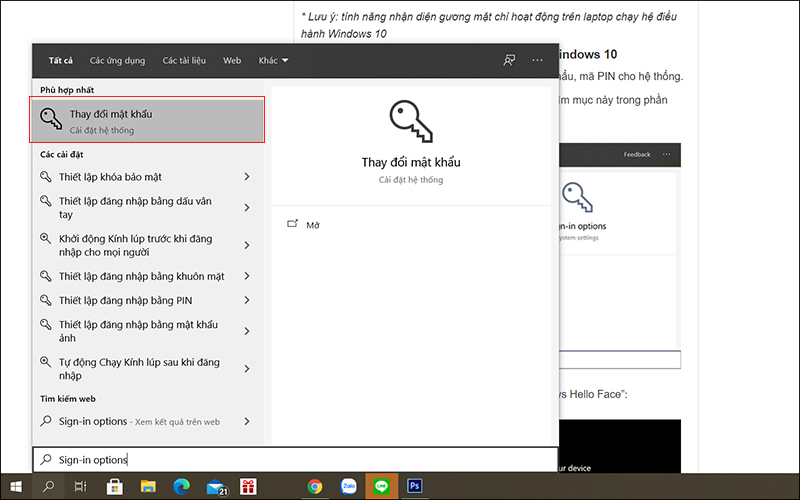Select Thiết lập đăng nhập bằng mật khẩu ảnh
The height and width of the screenshot is (500, 800).
pyautogui.click(x=138, y=331)
